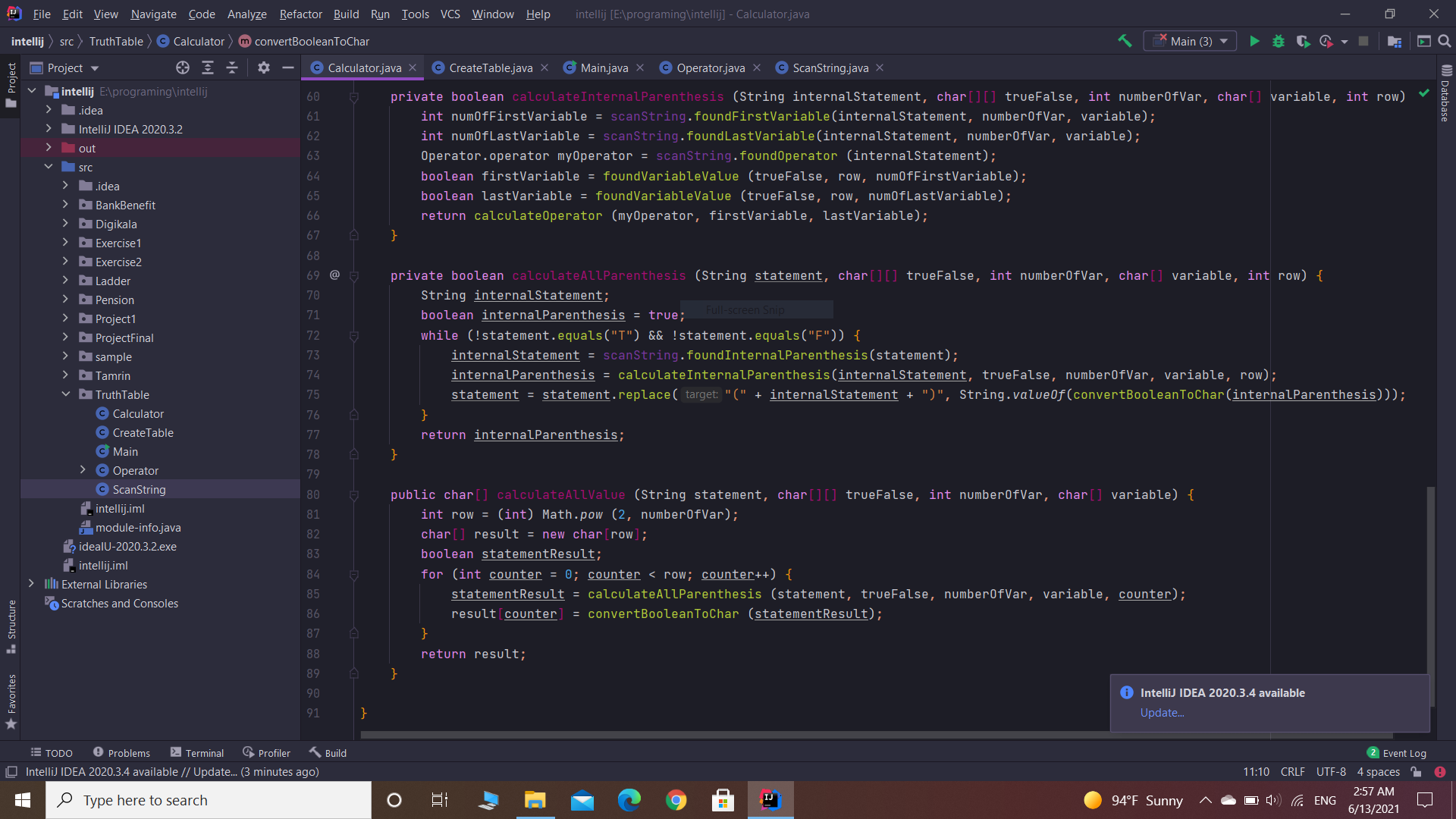Screen dimensions: 1456x819
Task: Click the stop run square icon
Action: [1363, 41]
